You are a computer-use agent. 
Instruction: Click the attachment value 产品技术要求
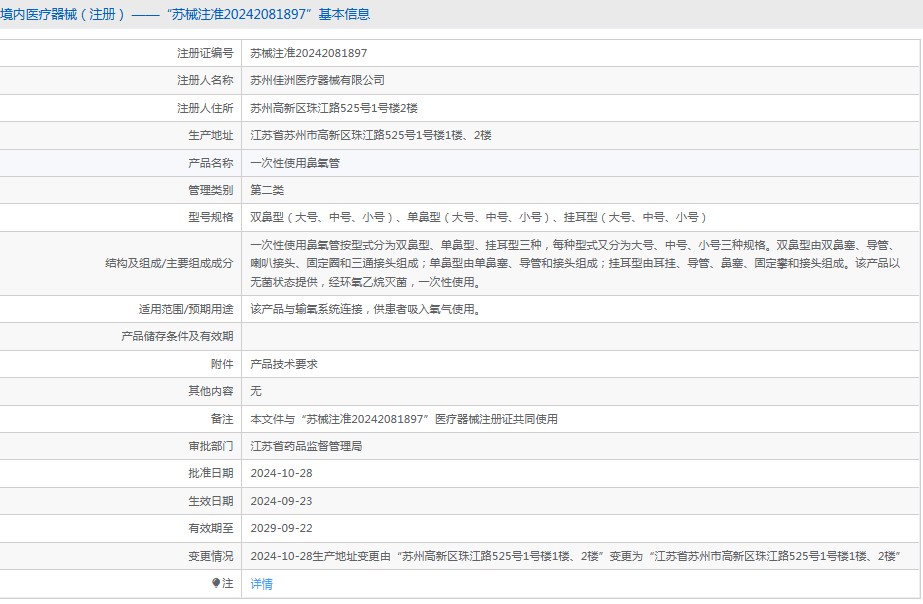pyautogui.click(x=284, y=364)
